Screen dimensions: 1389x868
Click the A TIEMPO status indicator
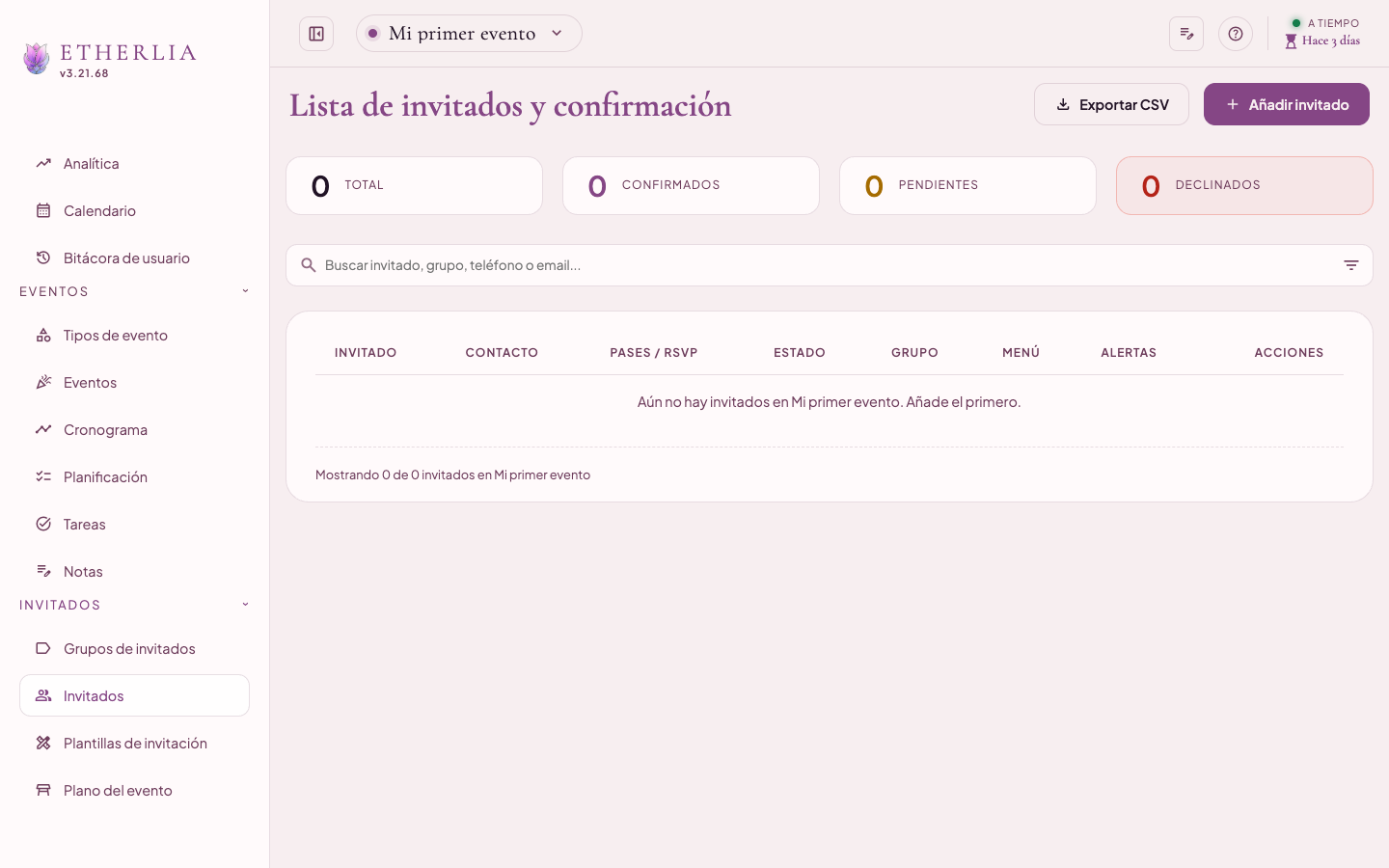pyautogui.click(x=1325, y=23)
